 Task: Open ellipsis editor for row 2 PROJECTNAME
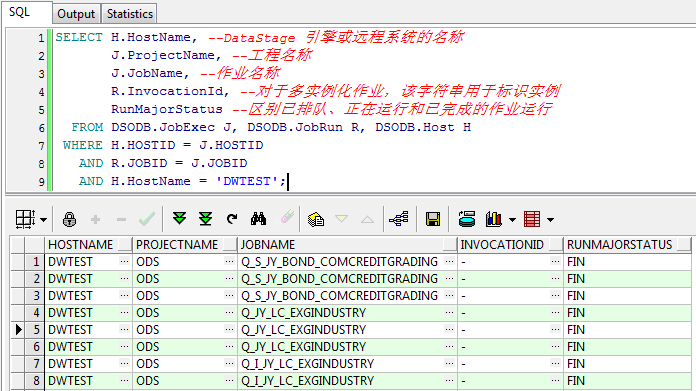[229, 278]
